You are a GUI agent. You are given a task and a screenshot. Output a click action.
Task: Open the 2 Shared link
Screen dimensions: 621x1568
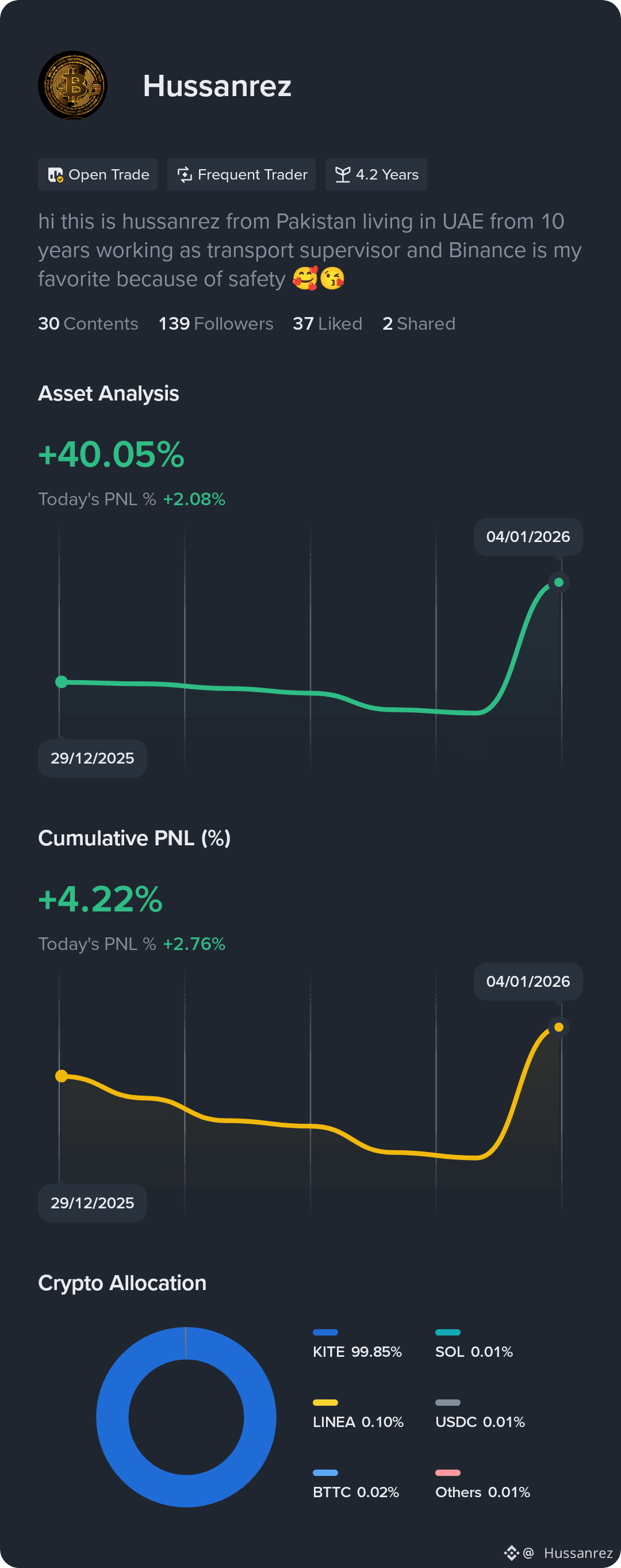[x=419, y=323]
